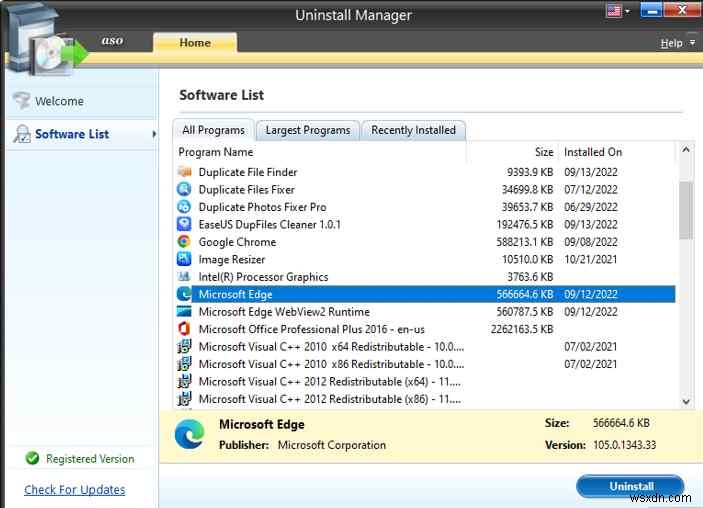Click the Google Chrome icon in list
The width and height of the screenshot is (703, 508).
pos(184,242)
